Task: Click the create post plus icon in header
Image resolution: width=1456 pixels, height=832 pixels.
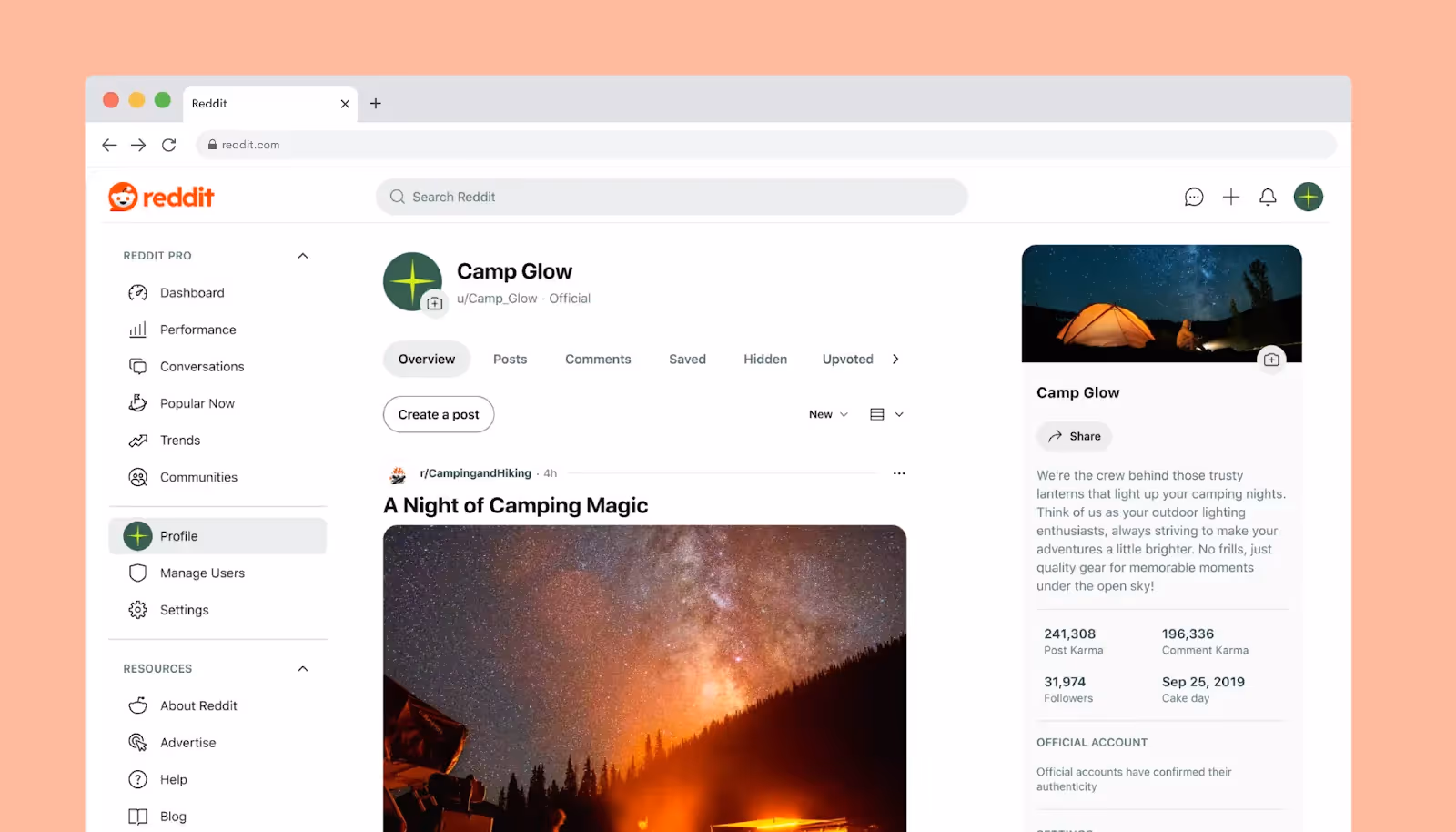Action: tap(1230, 197)
